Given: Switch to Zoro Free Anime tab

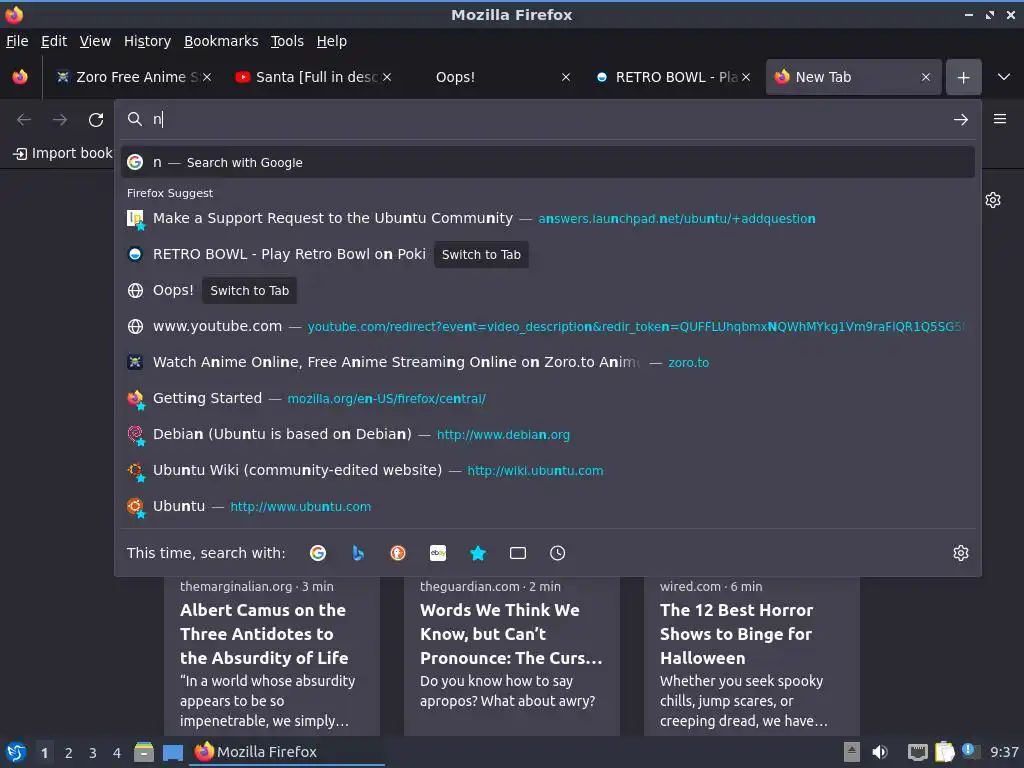Looking at the screenshot, I should coord(133,77).
